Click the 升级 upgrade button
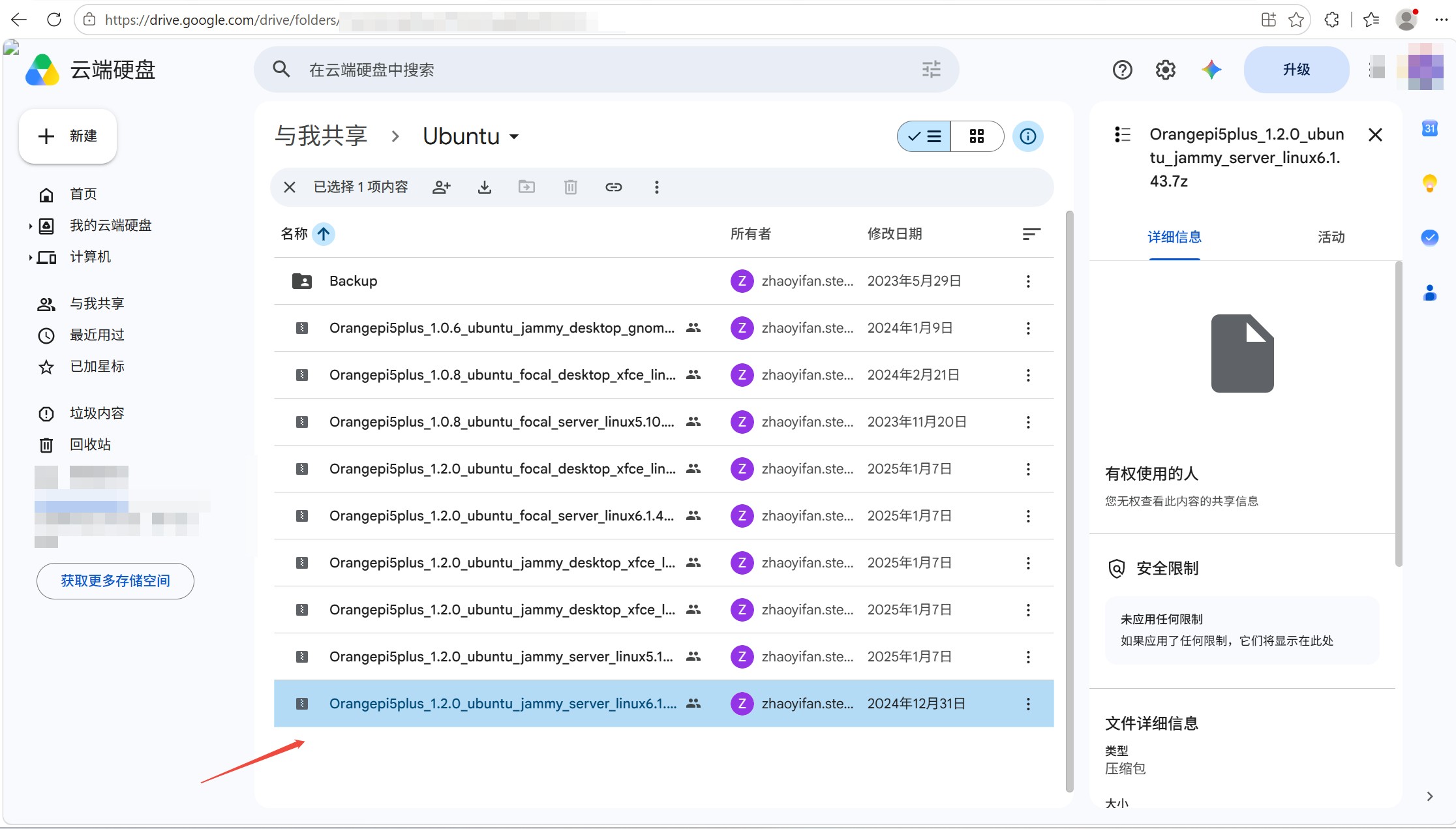 coord(1296,70)
